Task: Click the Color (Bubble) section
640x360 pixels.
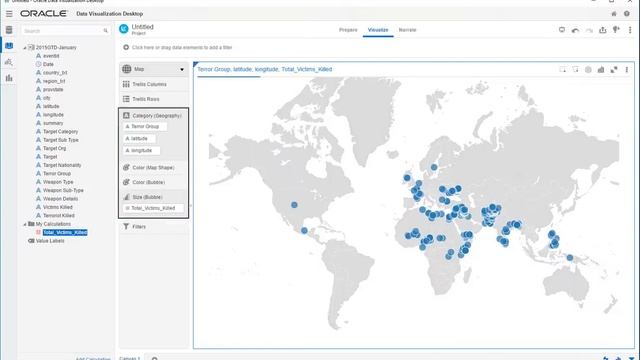Action: click(x=154, y=182)
